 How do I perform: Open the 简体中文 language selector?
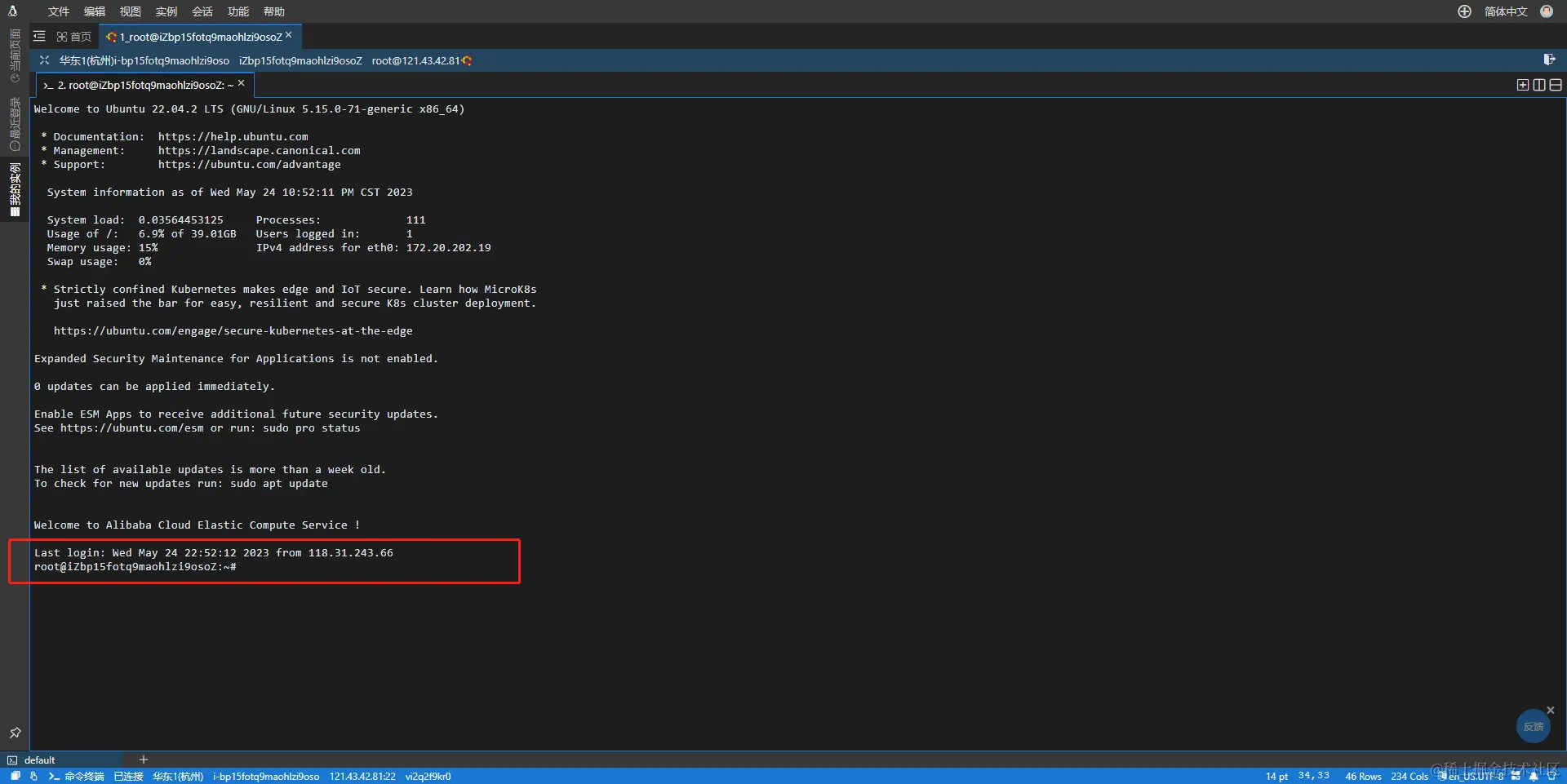click(x=1506, y=11)
